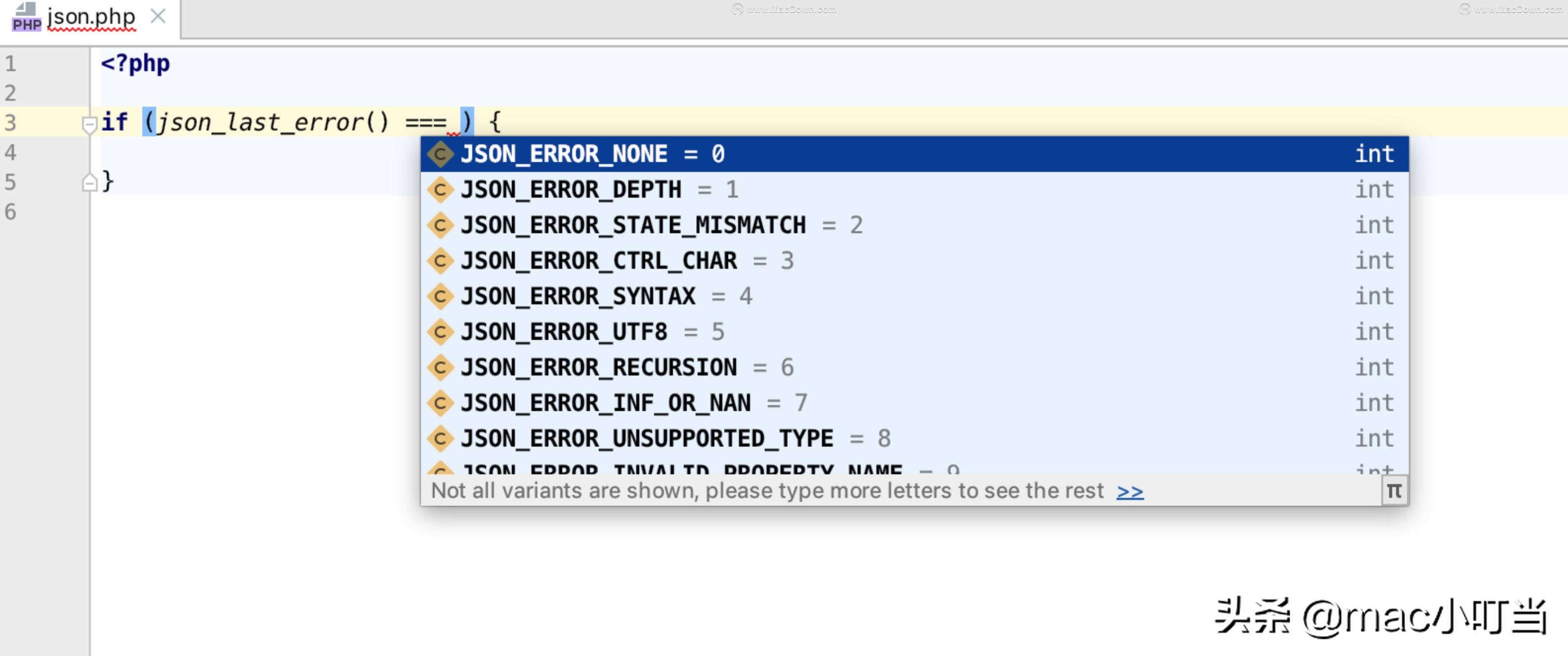This screenshot has height=656, width=1568.
Task: Close the json.php tab
Action: point(158,17)
